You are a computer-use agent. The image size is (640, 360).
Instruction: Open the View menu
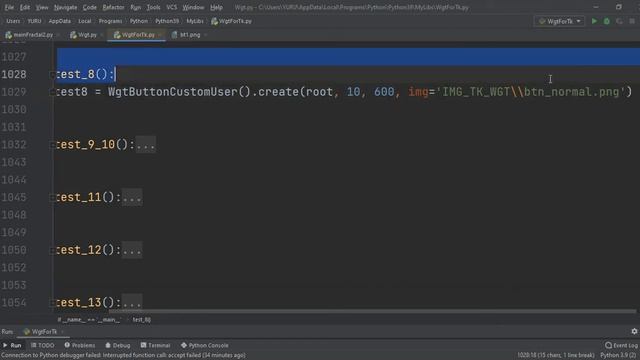(42, 7)
